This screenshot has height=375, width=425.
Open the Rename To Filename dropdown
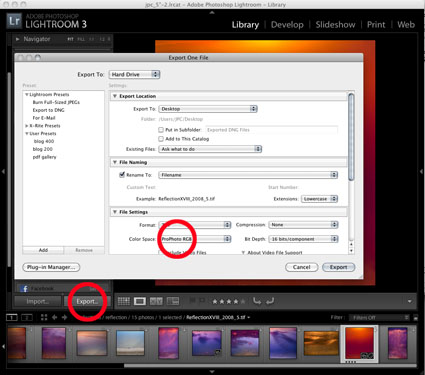[248, 175]
